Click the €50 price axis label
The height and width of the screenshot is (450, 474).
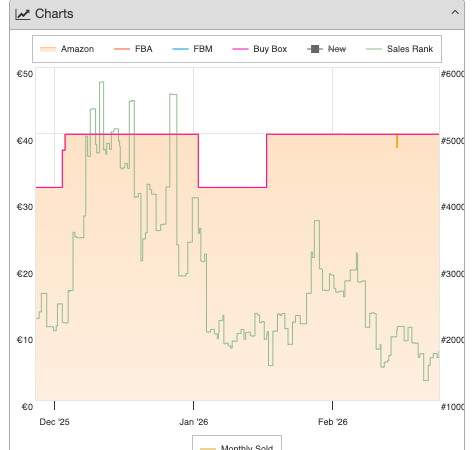point(25,74)
